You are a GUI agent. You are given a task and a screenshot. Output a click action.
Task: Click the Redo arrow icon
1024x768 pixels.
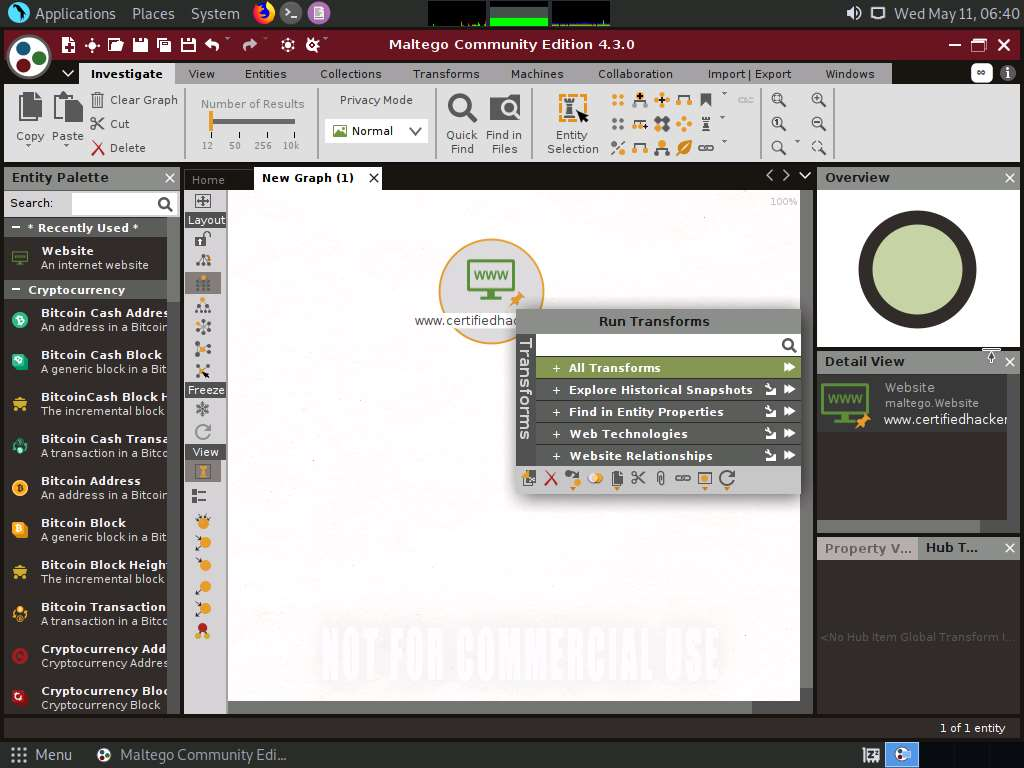pyautogui.click(x=249, y=44)
